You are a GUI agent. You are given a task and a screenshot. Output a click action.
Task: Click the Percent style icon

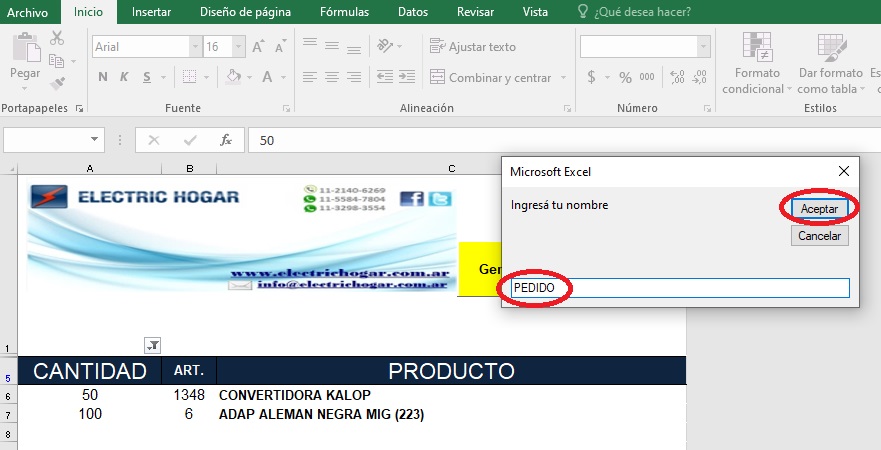[625, 78]
